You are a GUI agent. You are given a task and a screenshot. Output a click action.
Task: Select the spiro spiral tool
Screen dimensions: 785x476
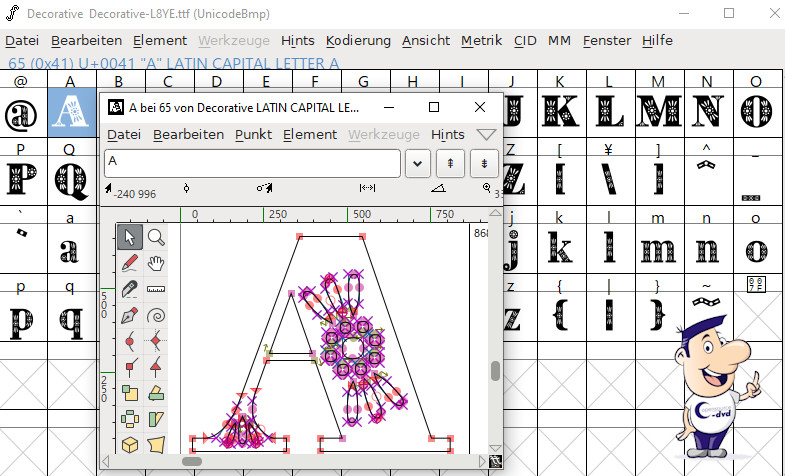click(157, 315)
